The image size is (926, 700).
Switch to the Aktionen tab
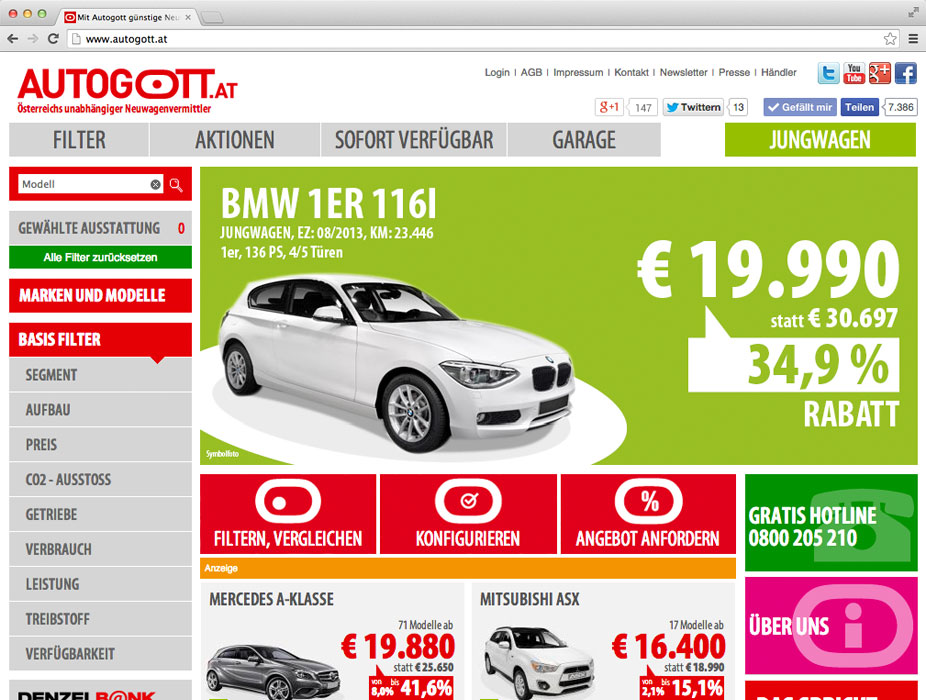click(235, 140)
